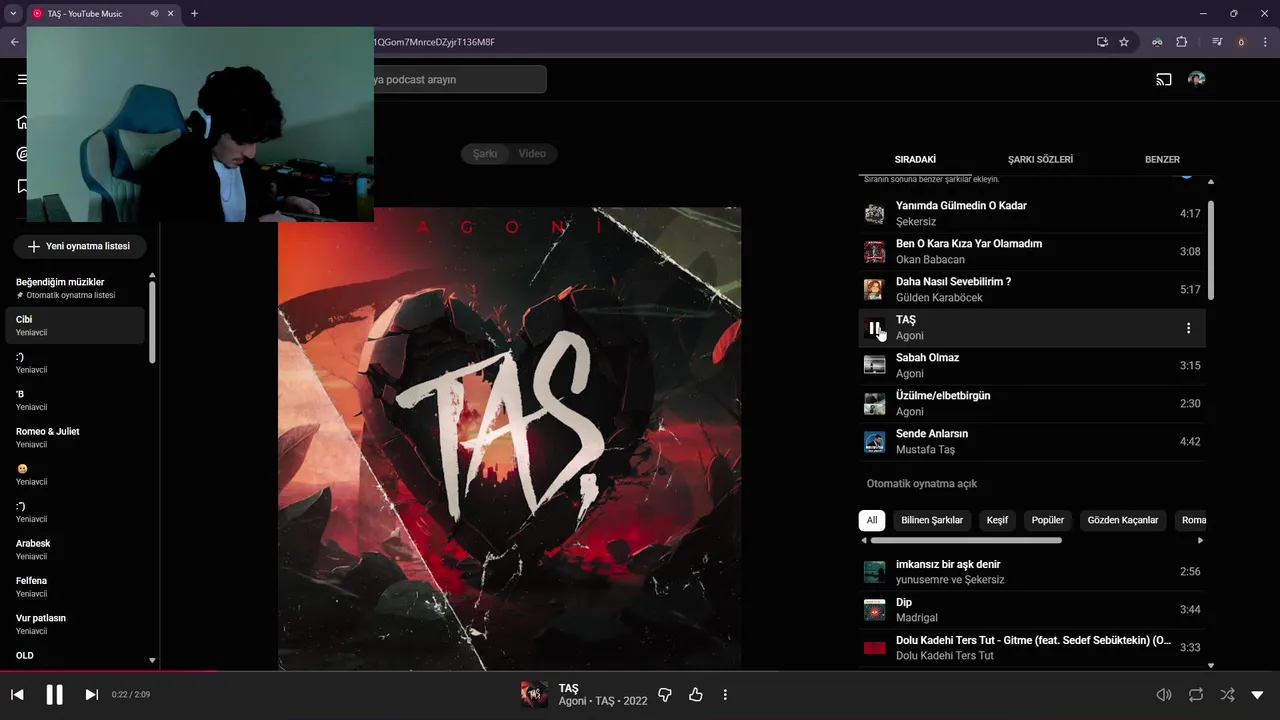Viewport: 1280px width, 720px height.
Task: Select the All filter chip
Action: pyautogui.click(x=872, y=520)
